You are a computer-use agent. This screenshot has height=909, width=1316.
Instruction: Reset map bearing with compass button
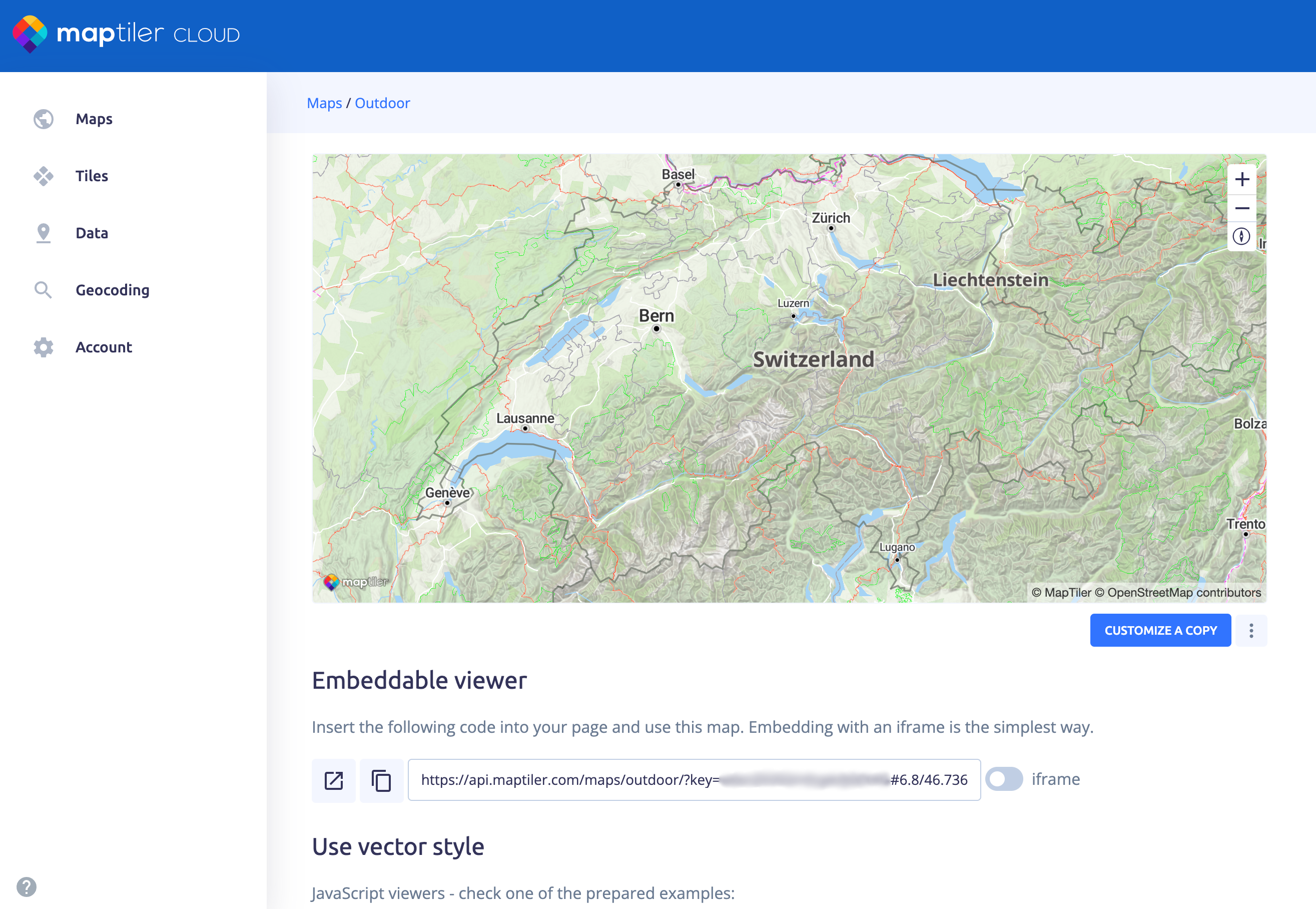pyautogui.click(x=1241, y=236)
